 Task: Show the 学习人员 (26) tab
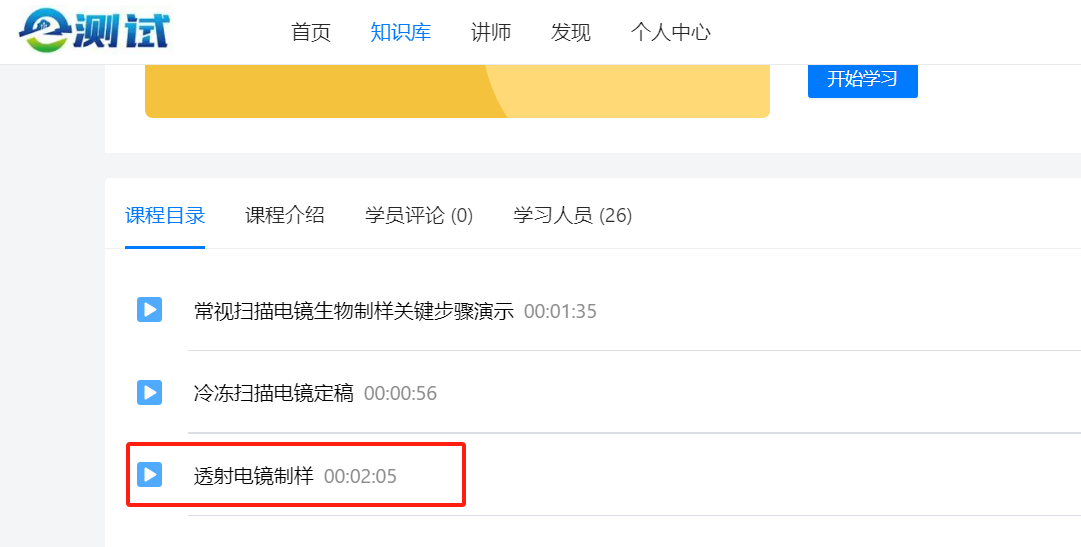point(572,215)
